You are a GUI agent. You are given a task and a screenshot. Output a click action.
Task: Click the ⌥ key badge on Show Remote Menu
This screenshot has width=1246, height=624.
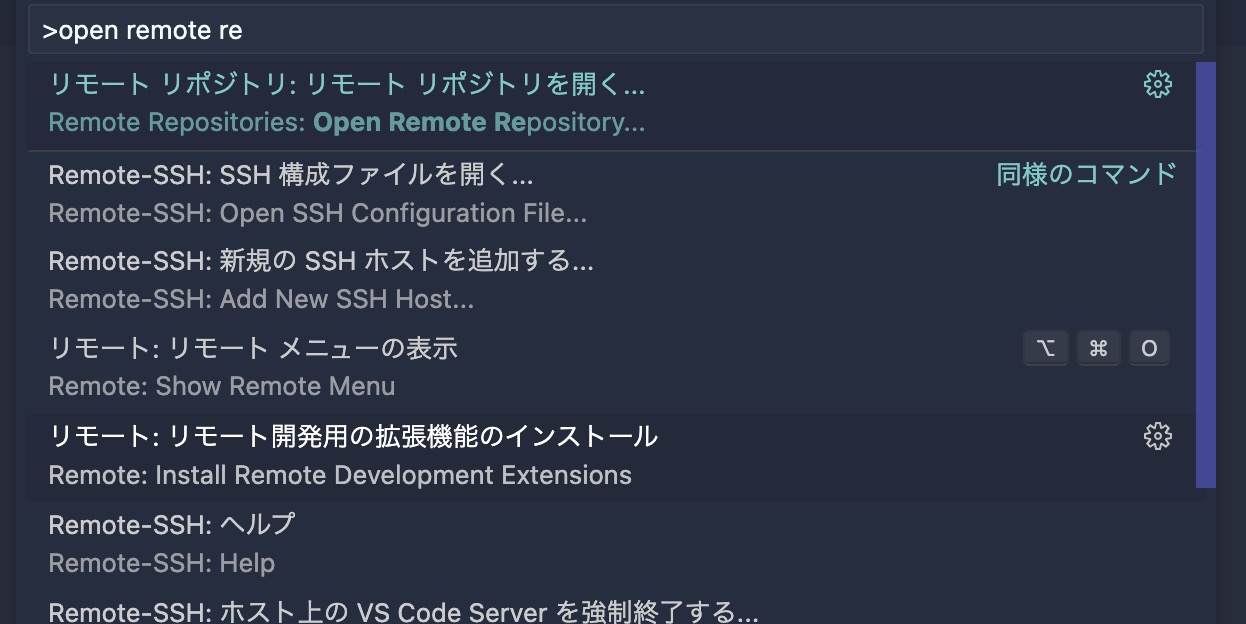[1045, 347]
